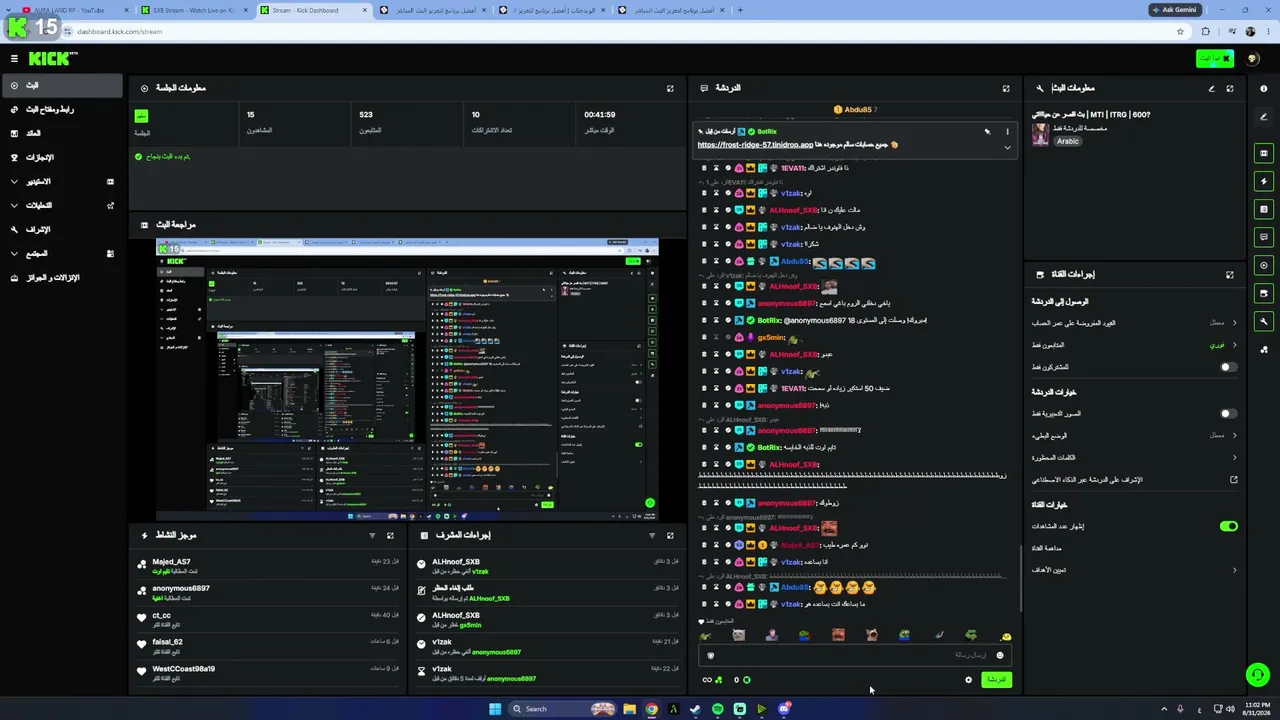Open chat settings gear icon
Viewport: 1280px width, 720px height.
[x=968, y=680]
